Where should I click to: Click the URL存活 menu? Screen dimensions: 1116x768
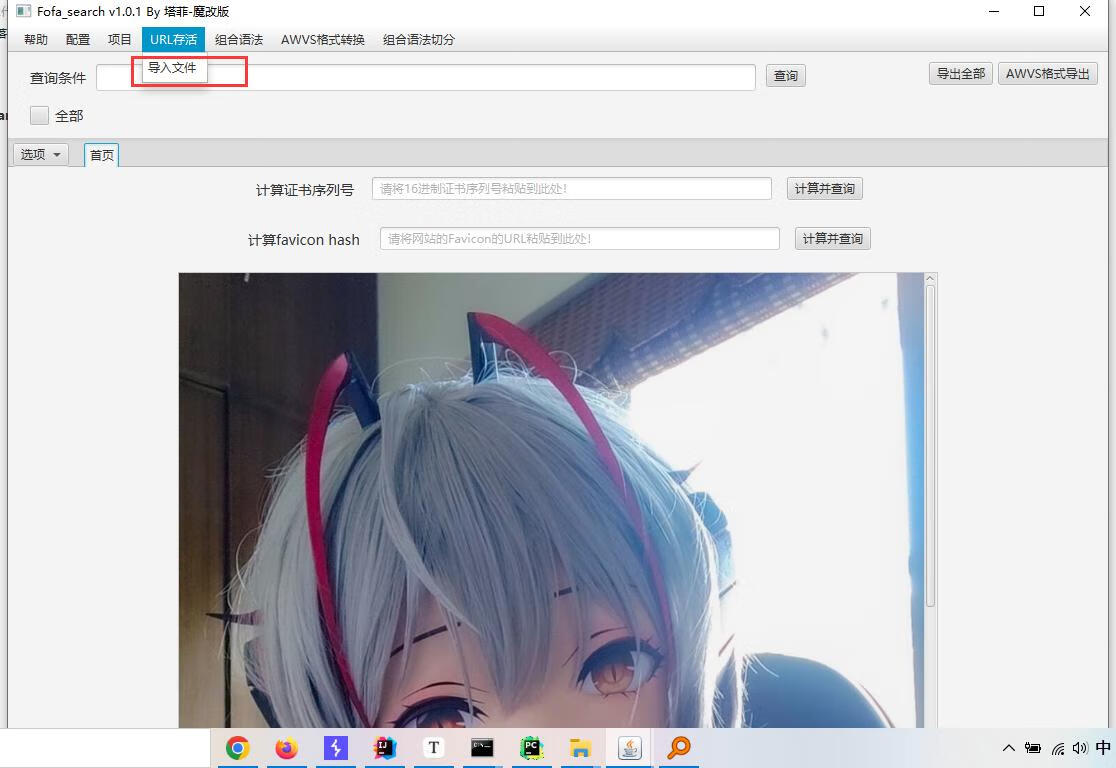point(173,40)
